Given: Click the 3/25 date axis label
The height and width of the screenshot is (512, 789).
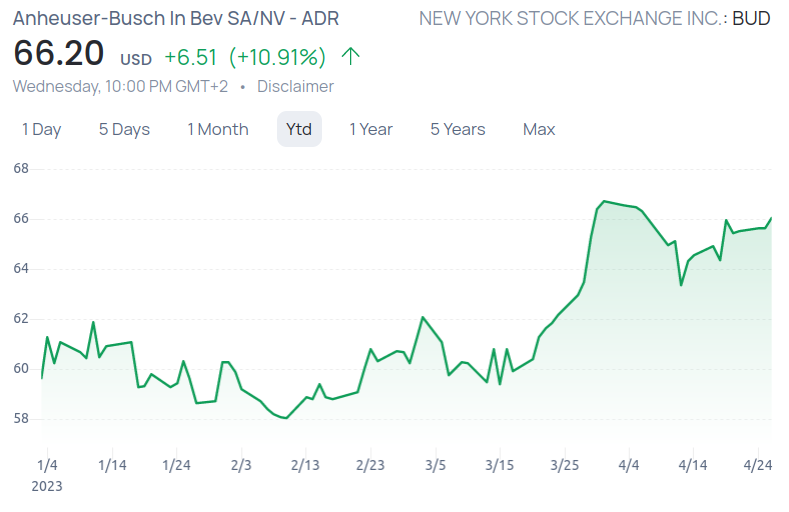Looking at the screenshot, I should [565, 465].
